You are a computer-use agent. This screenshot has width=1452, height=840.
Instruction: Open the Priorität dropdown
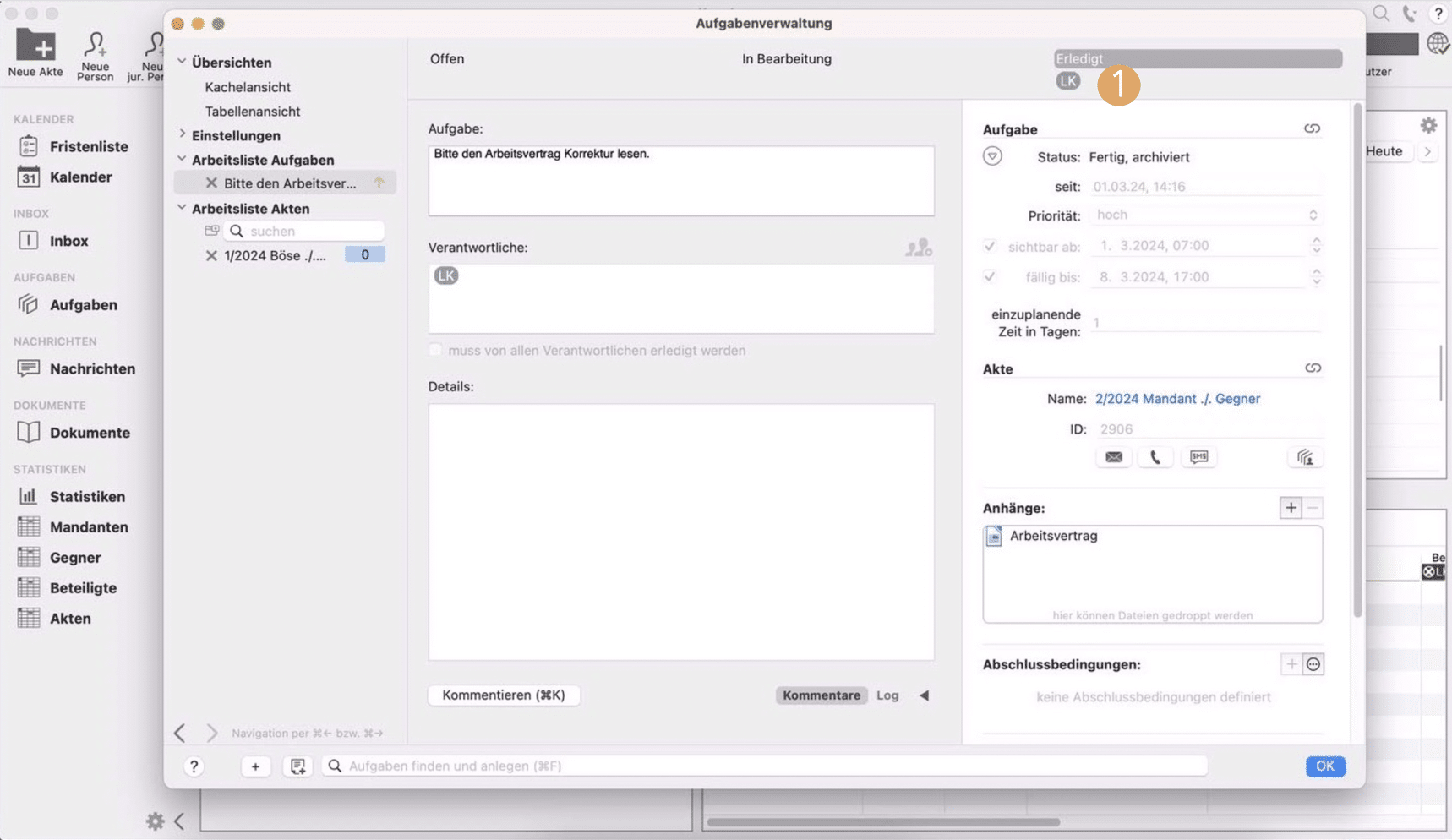coord(1206,215)
